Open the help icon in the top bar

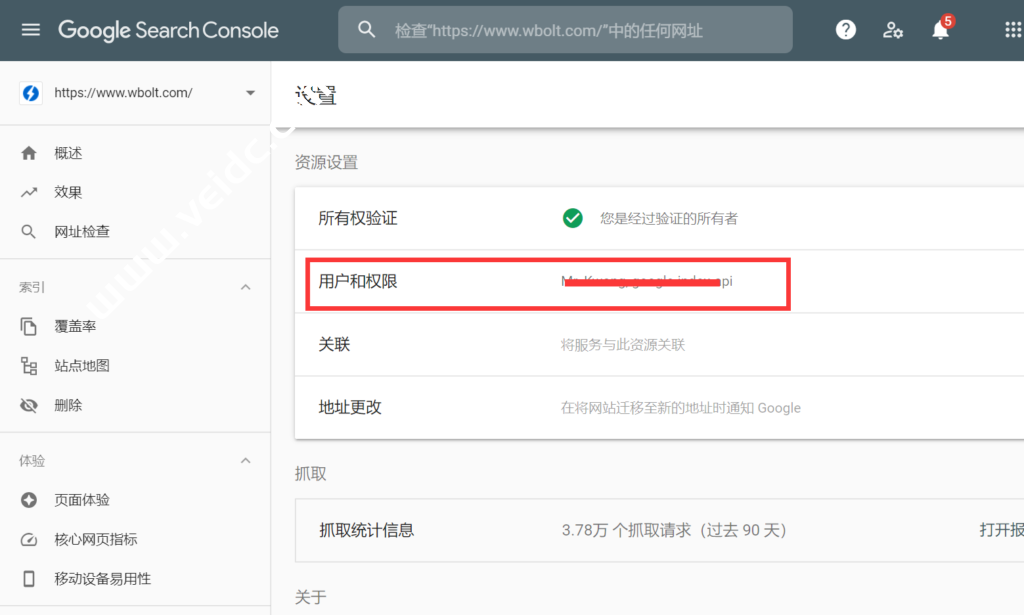[845, 29]
